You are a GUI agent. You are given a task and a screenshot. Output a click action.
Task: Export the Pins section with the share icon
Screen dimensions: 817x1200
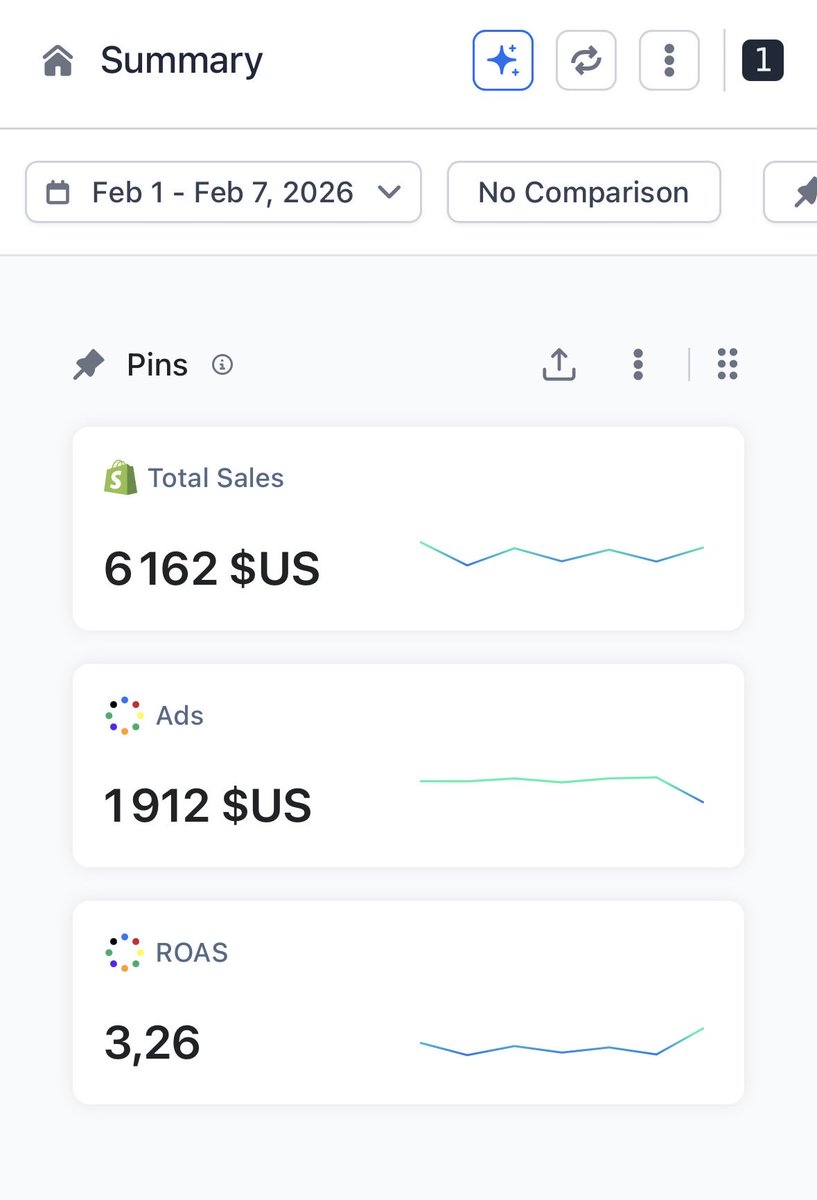tap(559, 365)
